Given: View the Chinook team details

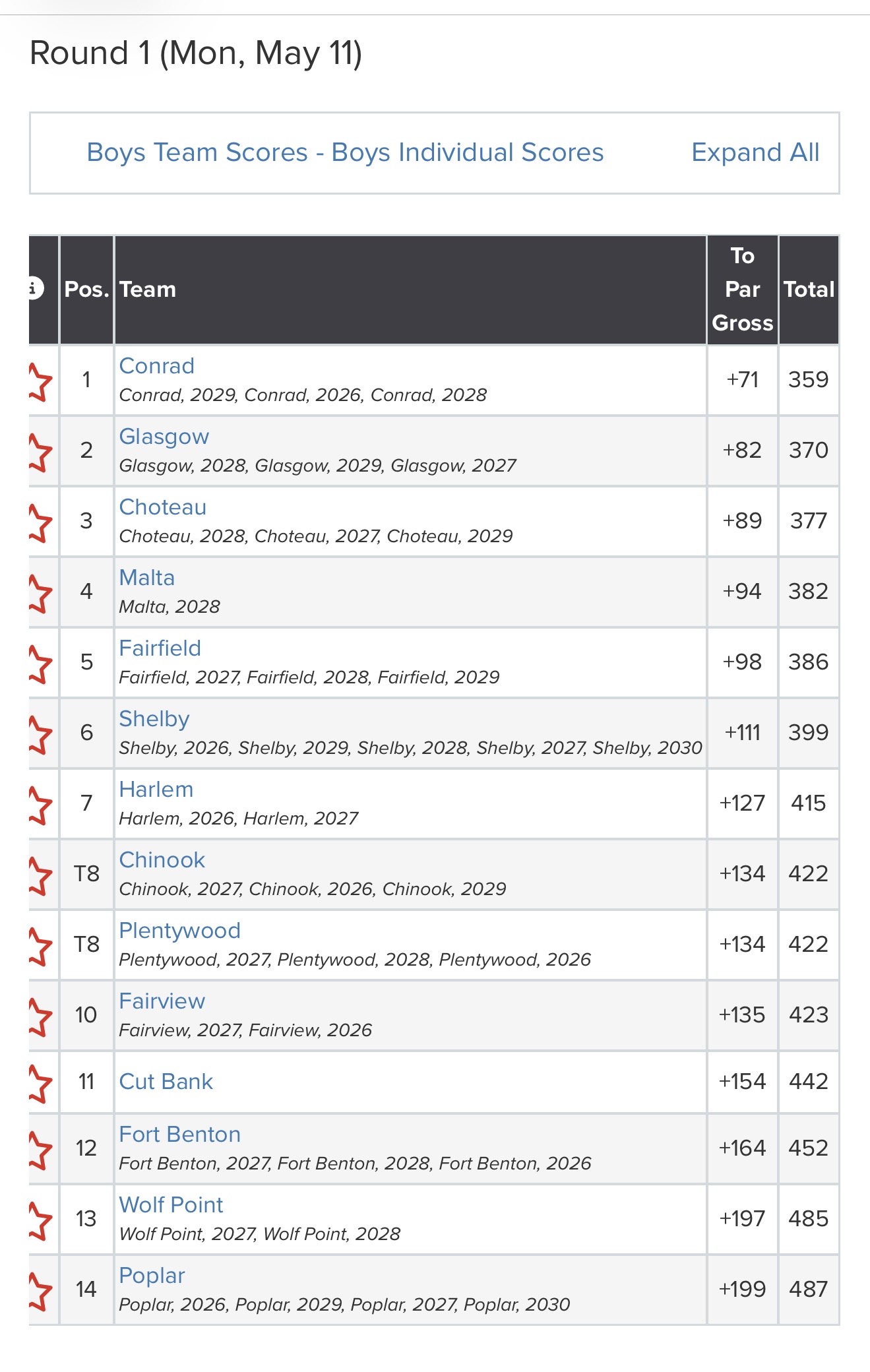Looking at the screenshot, I should 162,860.
